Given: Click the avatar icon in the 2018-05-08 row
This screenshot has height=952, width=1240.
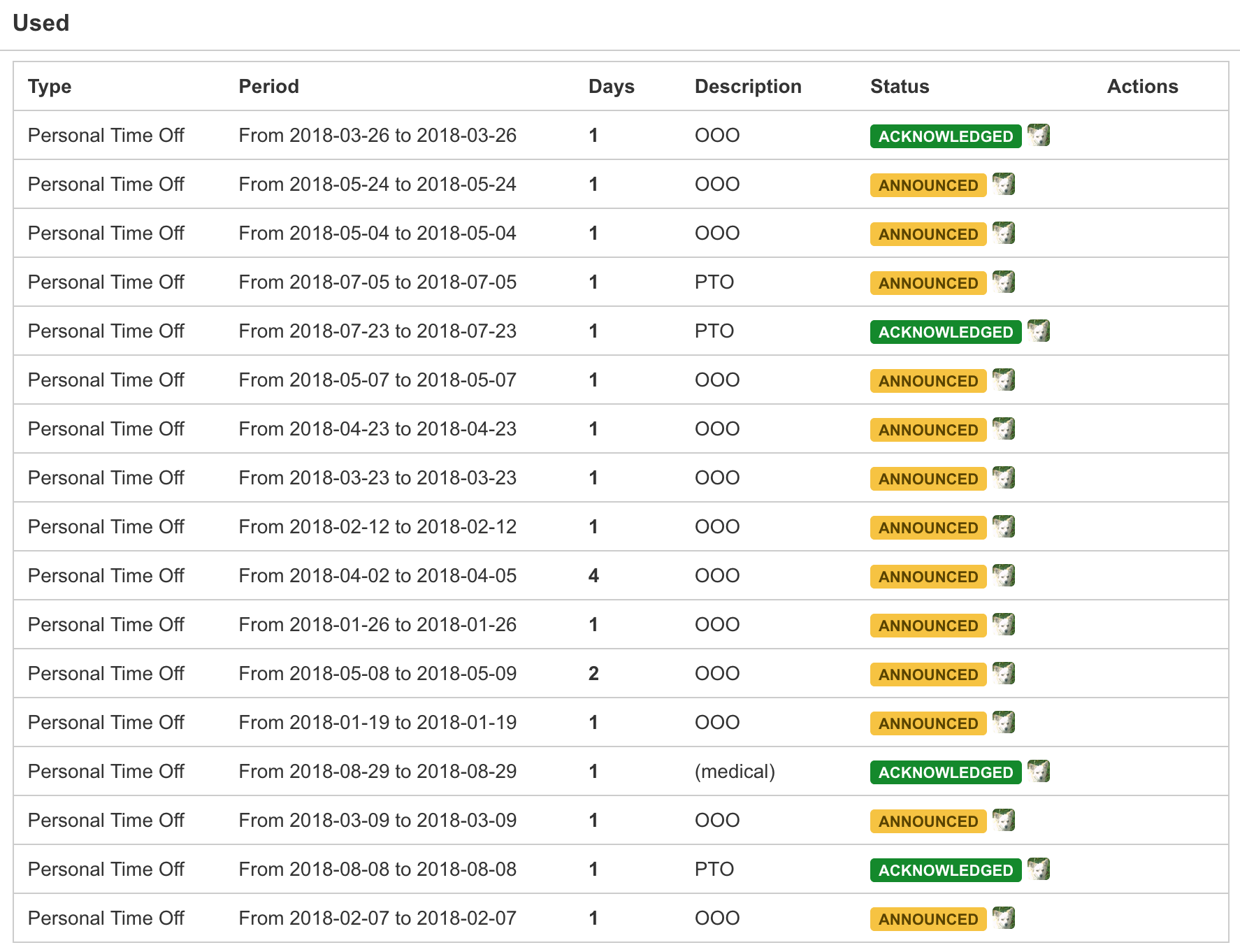Looking at the screenshot, I should point(1004,673).
